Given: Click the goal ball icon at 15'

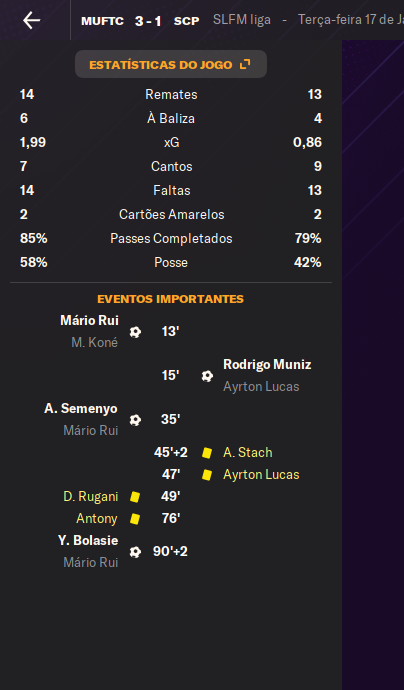Looking at the screenshot, I should (207, 376).
